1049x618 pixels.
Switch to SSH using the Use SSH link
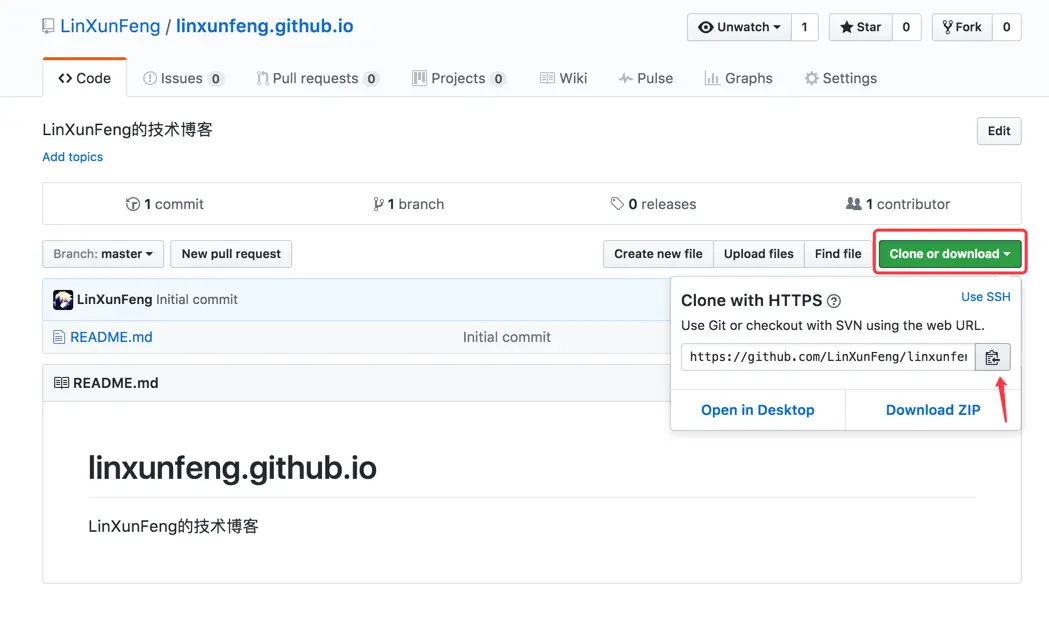[x=985, y=297]
